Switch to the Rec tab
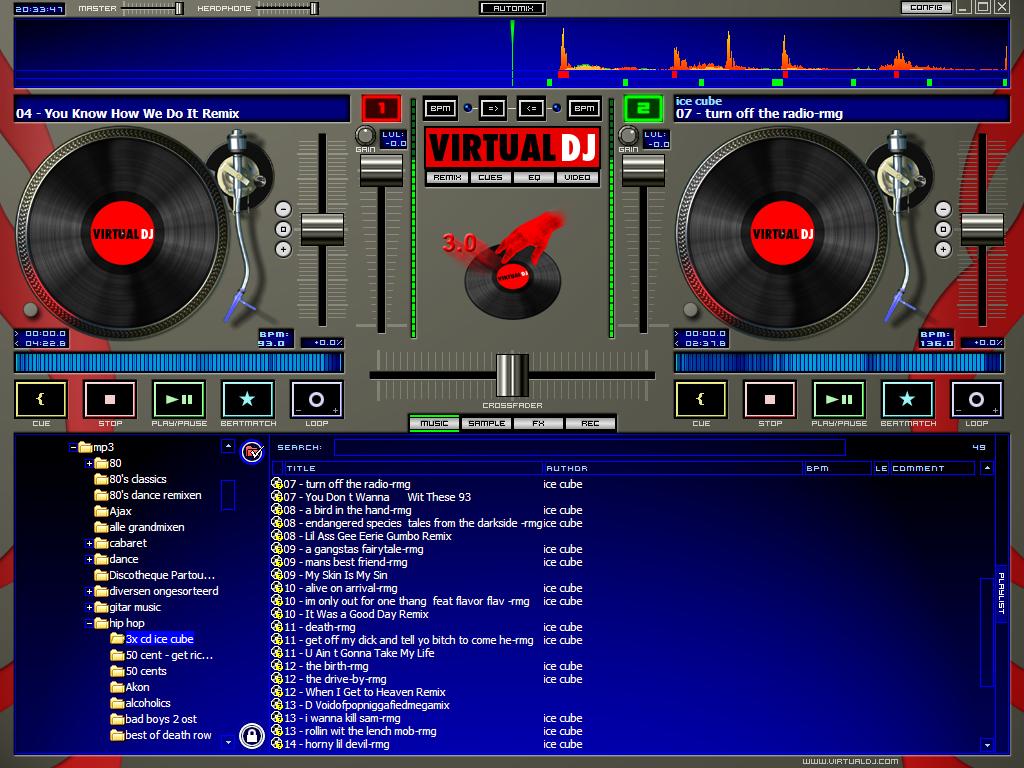1024x768 pixels. (x=590, y=423)
